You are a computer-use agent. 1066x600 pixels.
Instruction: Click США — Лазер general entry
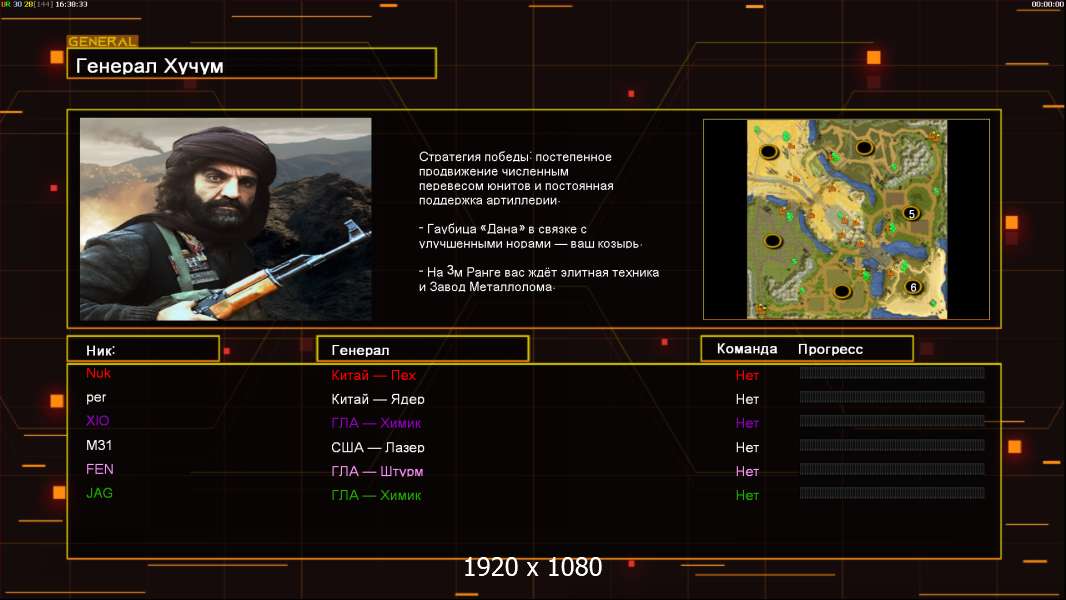click(x=377, y=447)
